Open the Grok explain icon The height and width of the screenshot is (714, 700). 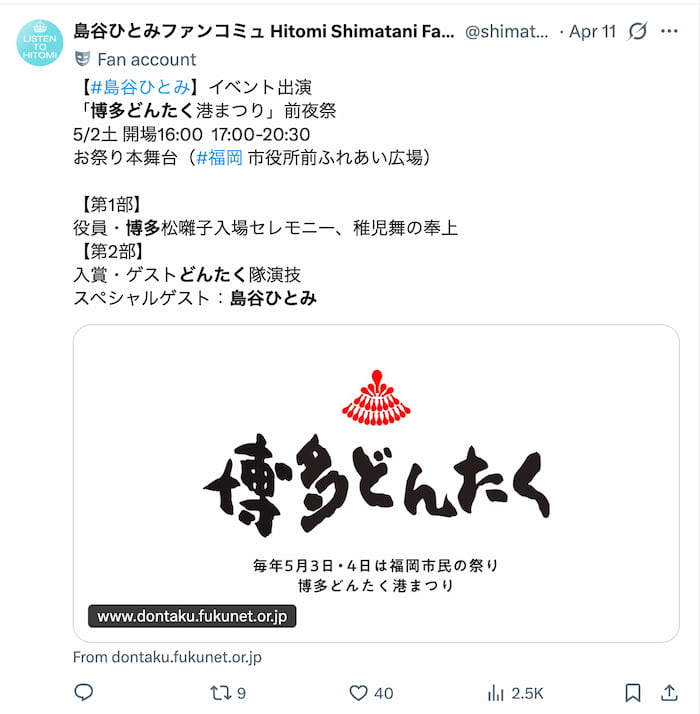pos(637,31)
